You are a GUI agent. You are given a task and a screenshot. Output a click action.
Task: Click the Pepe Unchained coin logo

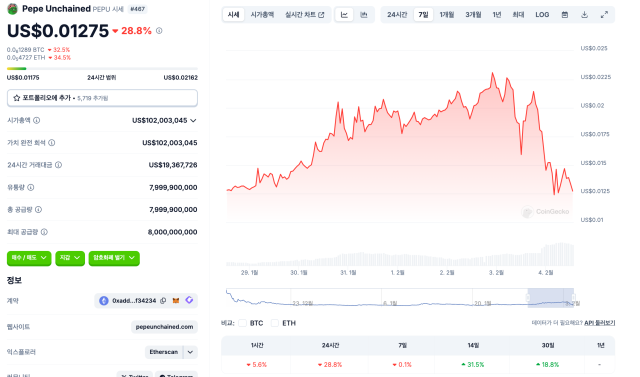point(13,9)
